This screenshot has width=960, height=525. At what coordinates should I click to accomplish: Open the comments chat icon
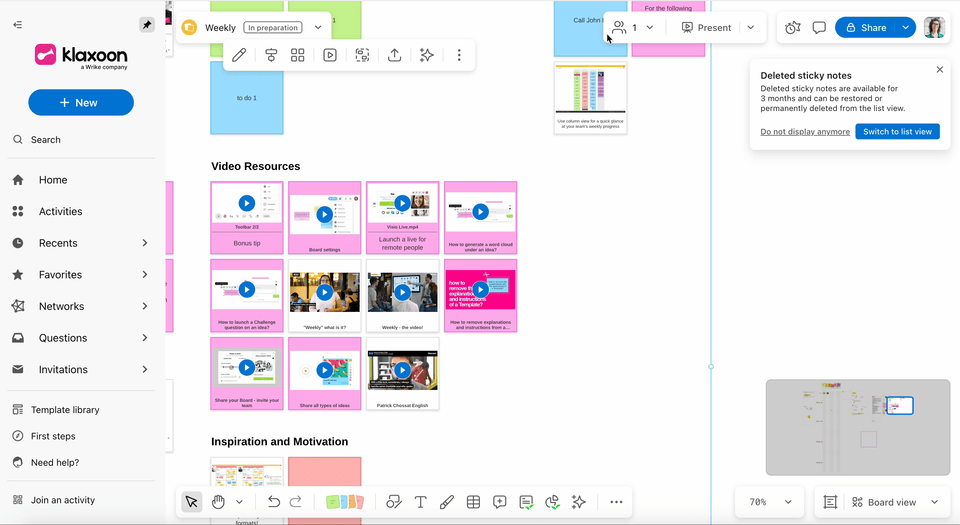(819, 28)
